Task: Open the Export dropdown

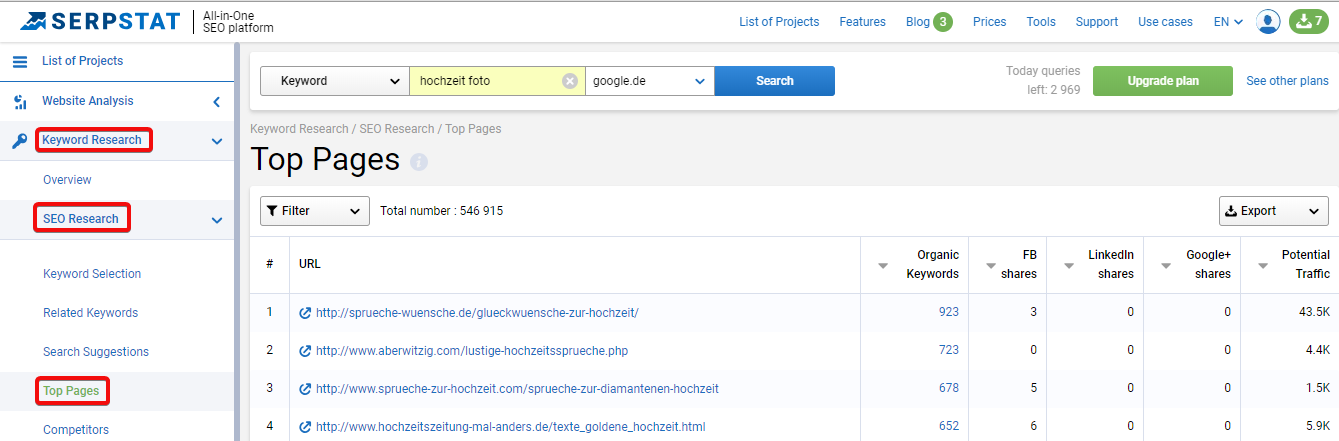Action: pyautogui.click(x=1273, y=211)
